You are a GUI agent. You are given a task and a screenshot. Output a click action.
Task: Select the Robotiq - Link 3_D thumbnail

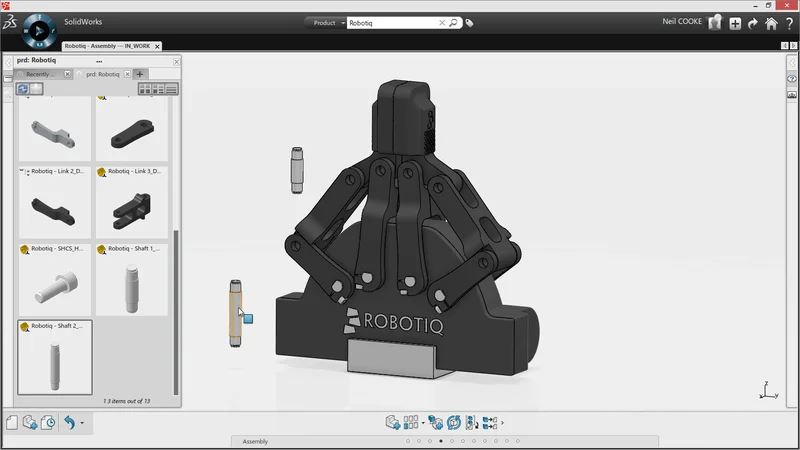[132, 203]
